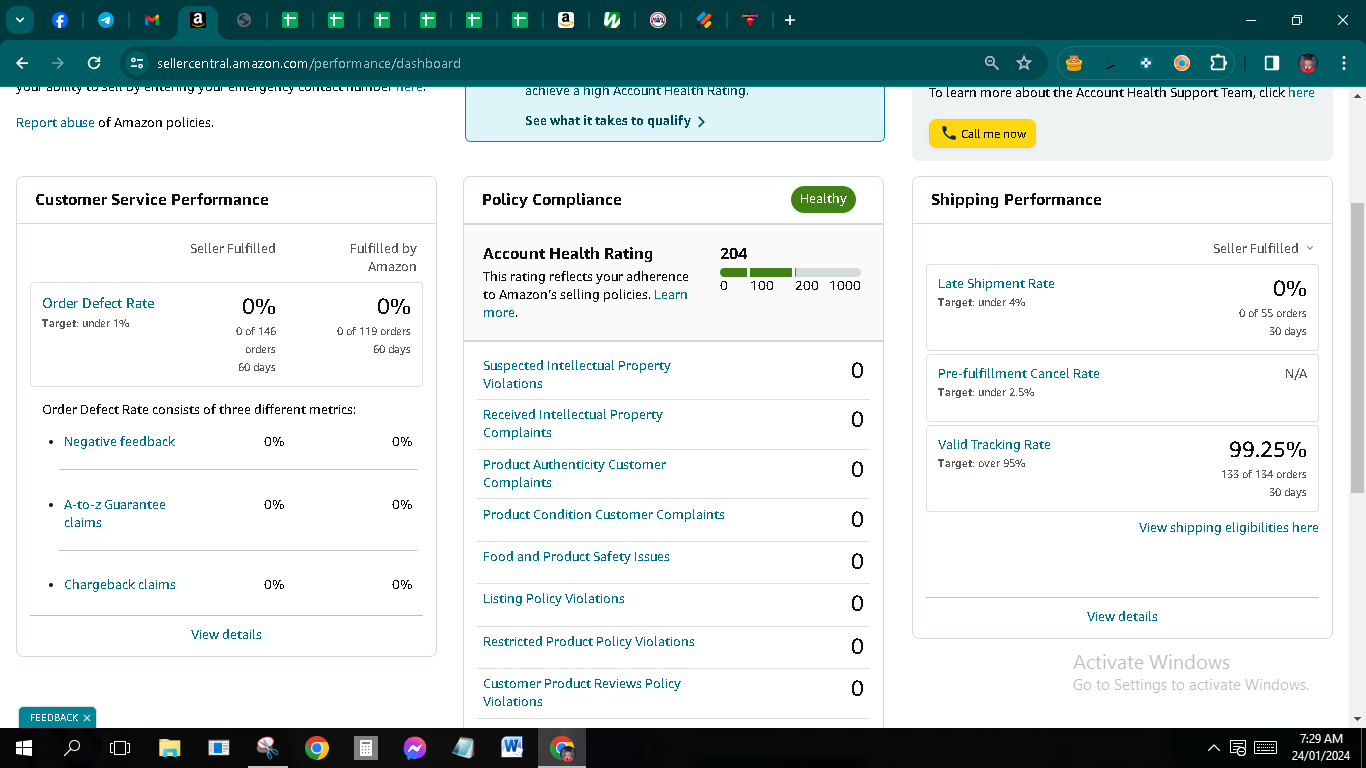1366x768 pixels.
Task: Open A-to-z Guarantee claims
Action: coord(115,513)
